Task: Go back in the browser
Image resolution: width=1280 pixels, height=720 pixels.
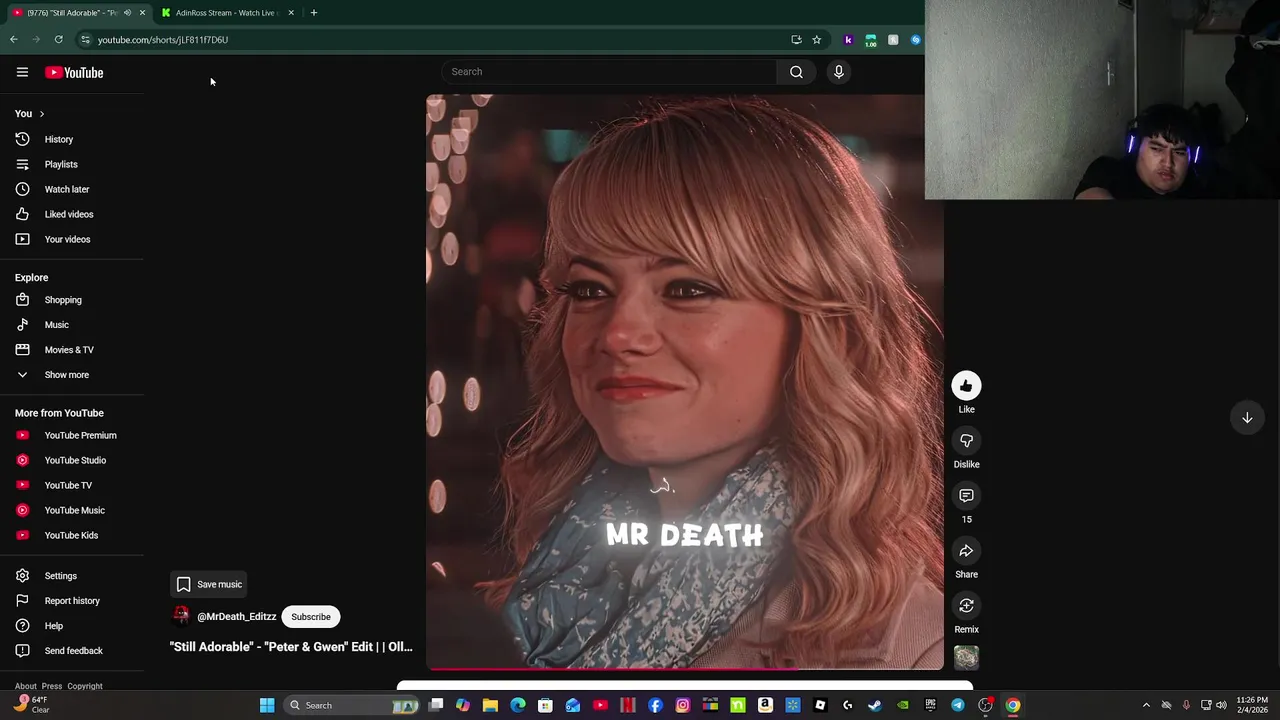Action: point(14,40)
